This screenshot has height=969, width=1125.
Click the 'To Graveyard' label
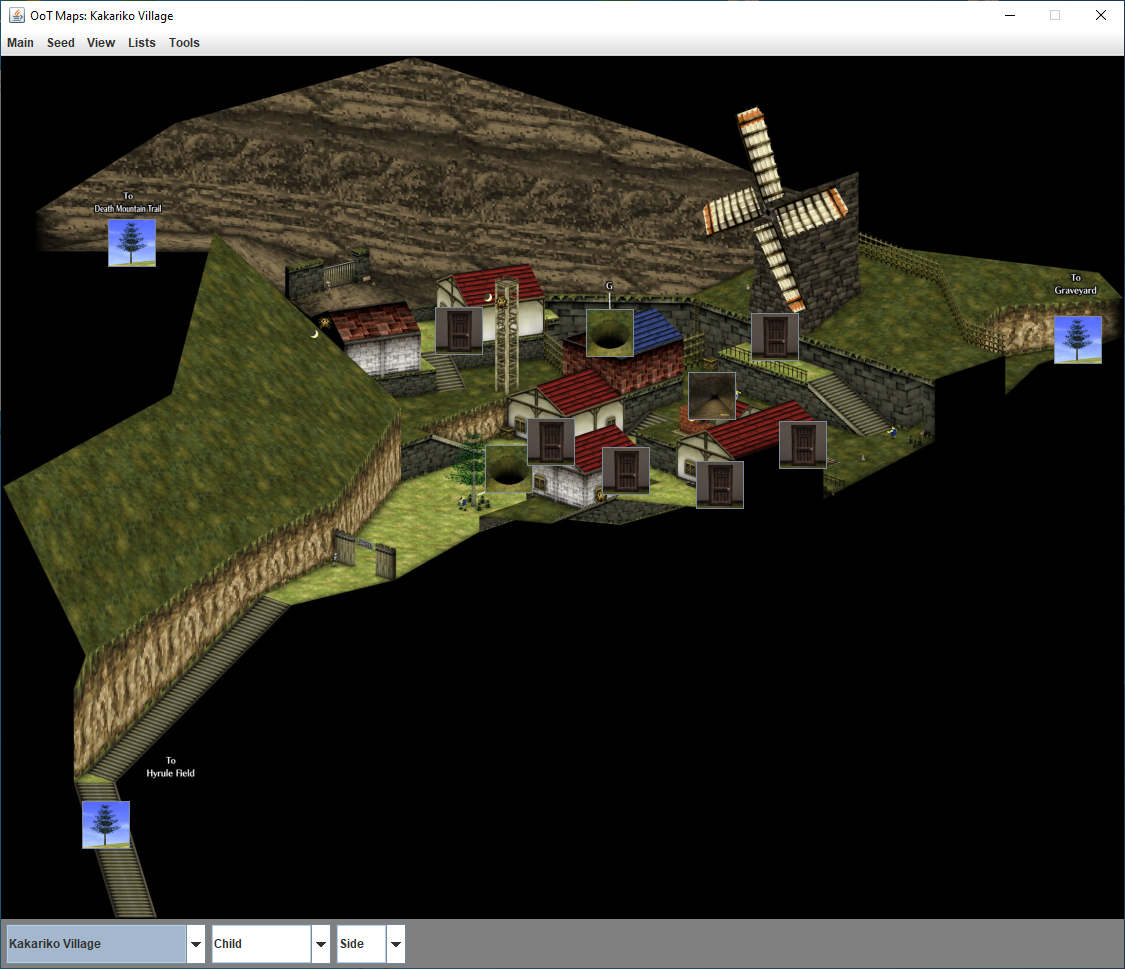point(1075,284)
